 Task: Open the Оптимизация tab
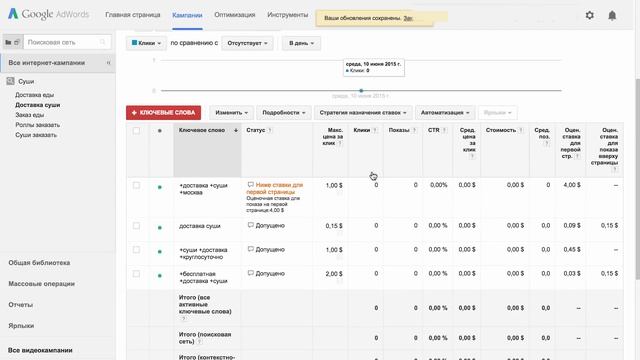[235, 15]
